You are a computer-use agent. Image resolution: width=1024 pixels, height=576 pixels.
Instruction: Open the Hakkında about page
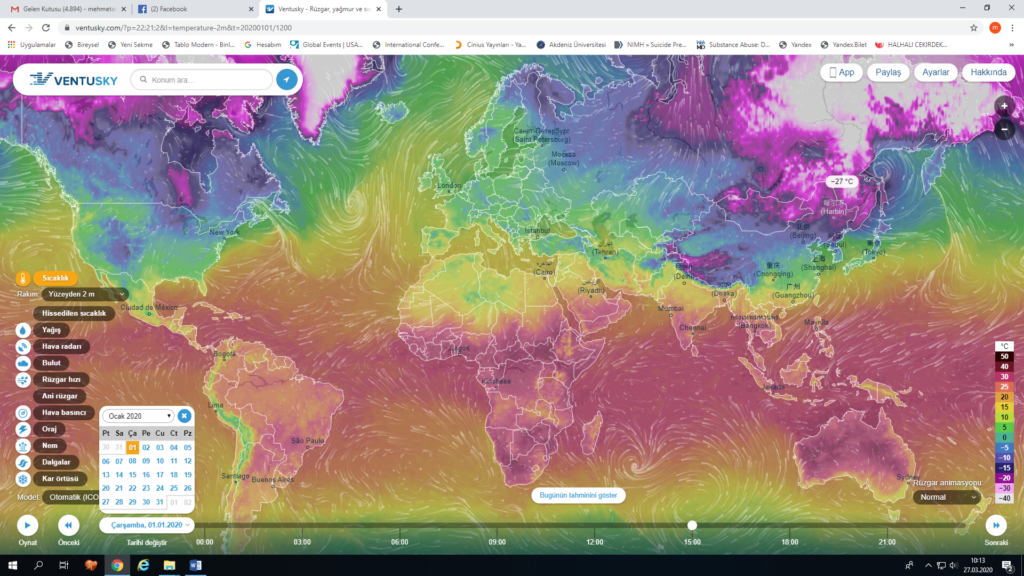[988, 72]
